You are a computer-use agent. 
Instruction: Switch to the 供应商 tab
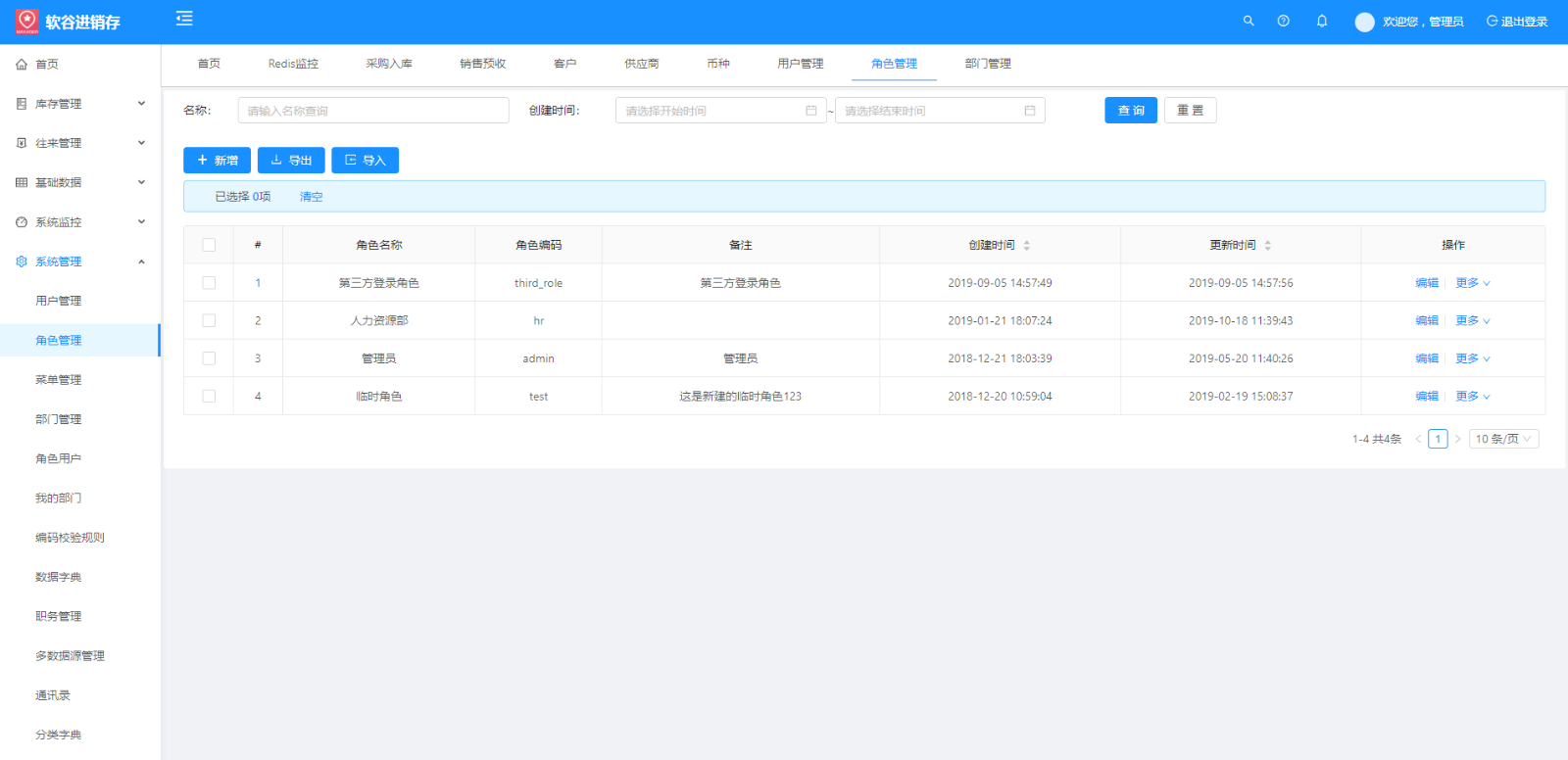tap(642, 64)
